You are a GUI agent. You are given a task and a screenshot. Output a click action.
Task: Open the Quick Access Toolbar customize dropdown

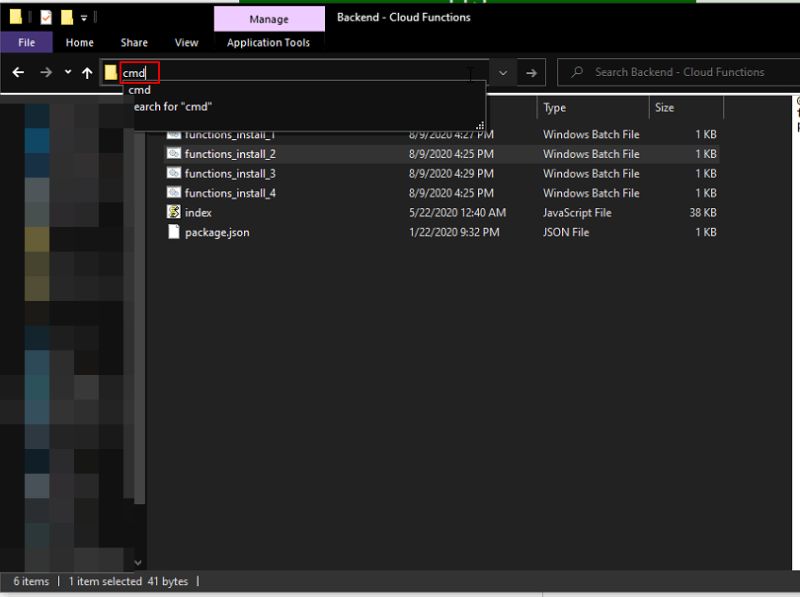coord(84,16)
